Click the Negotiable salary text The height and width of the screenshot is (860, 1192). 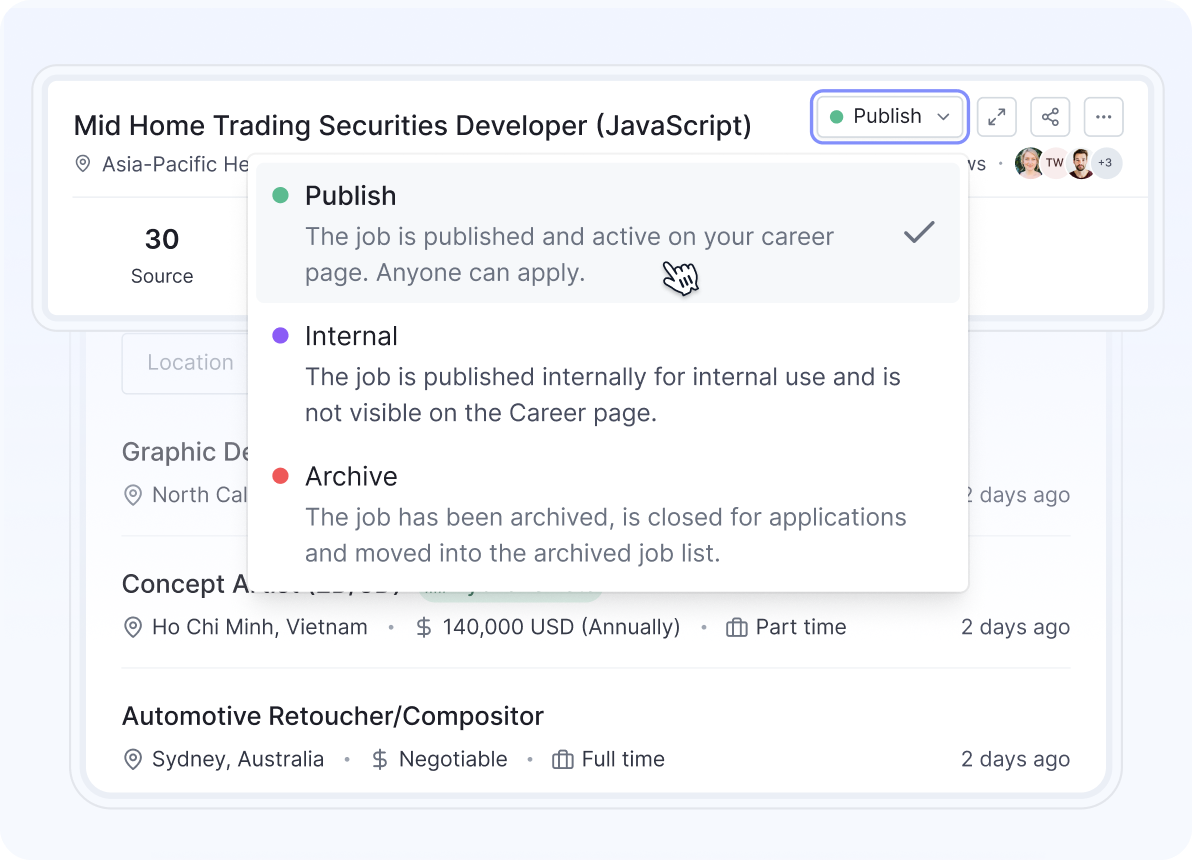click(x=453, y=760)
